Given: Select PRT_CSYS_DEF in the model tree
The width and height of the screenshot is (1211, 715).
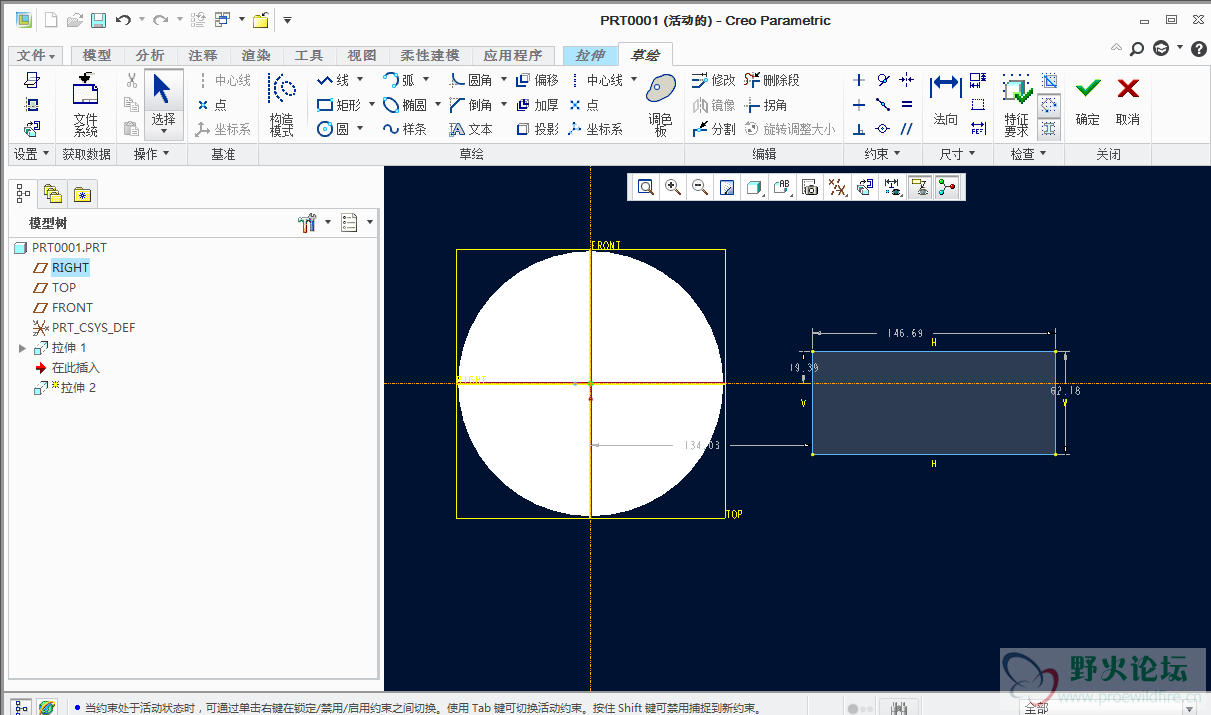Looking at the screenshot, I should click(x=93, y=328).
